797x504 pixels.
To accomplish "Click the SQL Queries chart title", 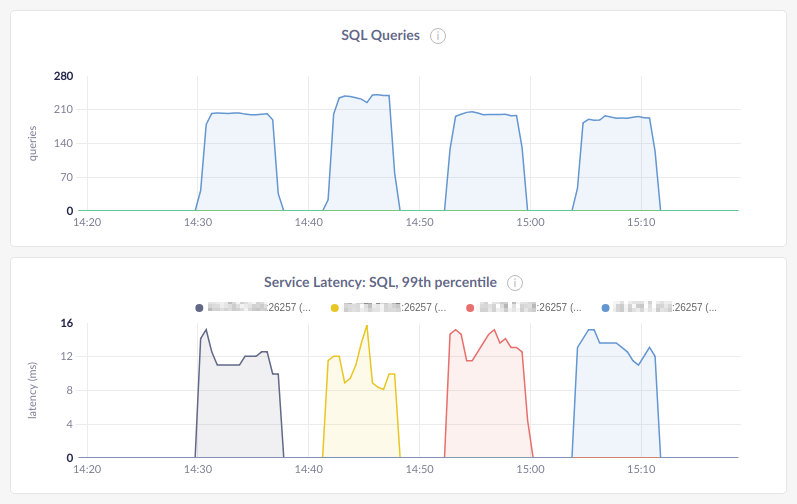I will [x=381, y=36].
